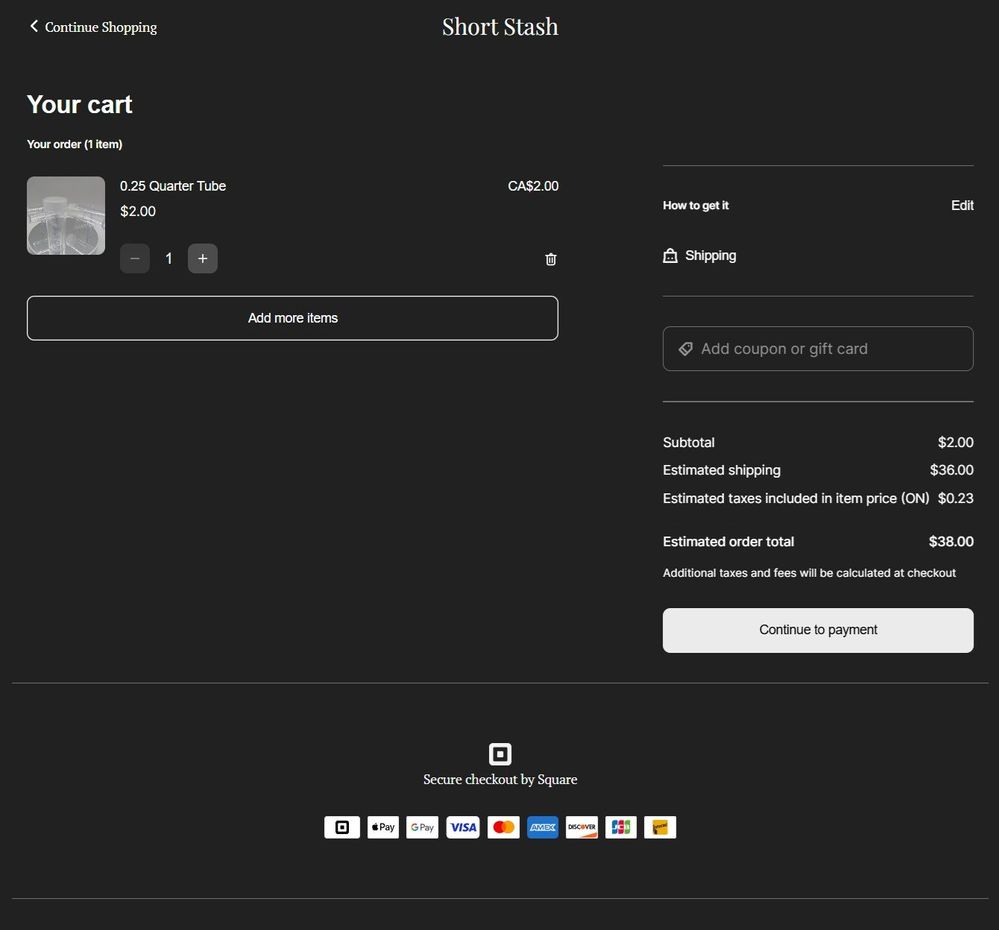Click the Mastercard icon
This screenshot has width=999, height=930.
click(x=503, y=827)
